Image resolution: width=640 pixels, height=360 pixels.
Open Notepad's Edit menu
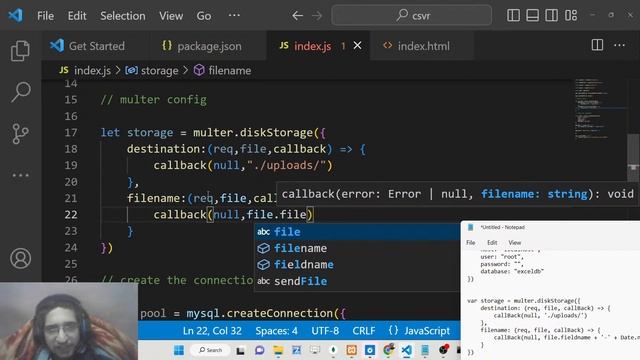[492, 242]
